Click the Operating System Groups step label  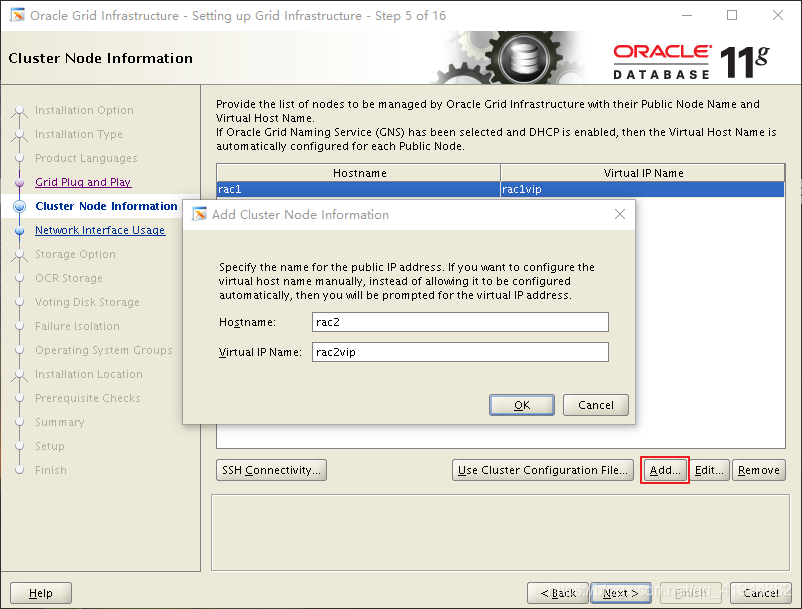point(103,350)
